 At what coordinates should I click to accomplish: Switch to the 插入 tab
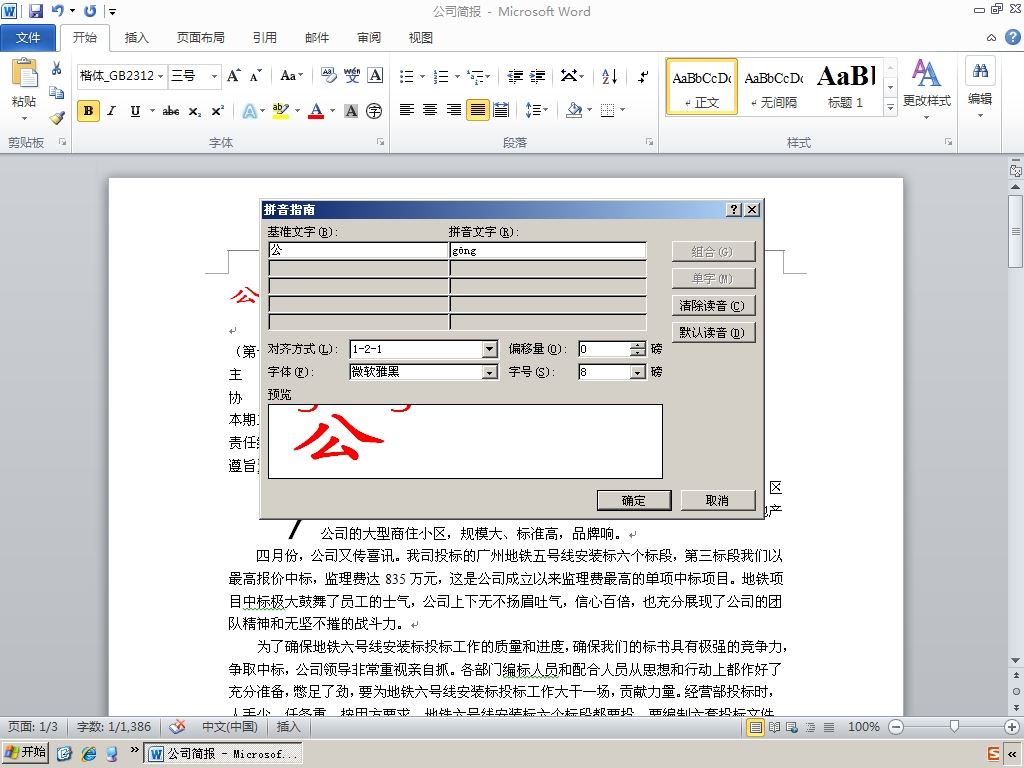(x=136, y=37)
